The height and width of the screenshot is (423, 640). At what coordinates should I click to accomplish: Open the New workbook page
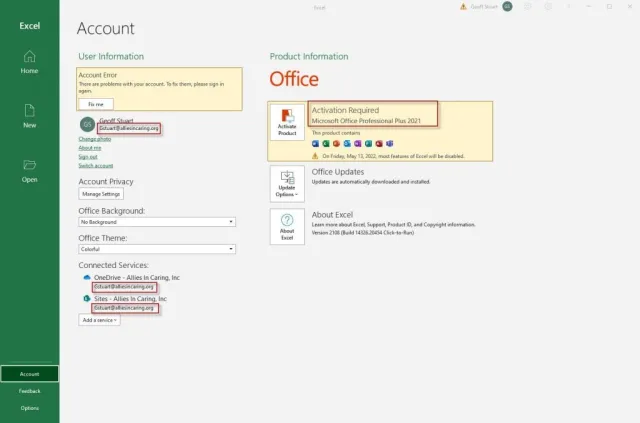pos(29,116)
